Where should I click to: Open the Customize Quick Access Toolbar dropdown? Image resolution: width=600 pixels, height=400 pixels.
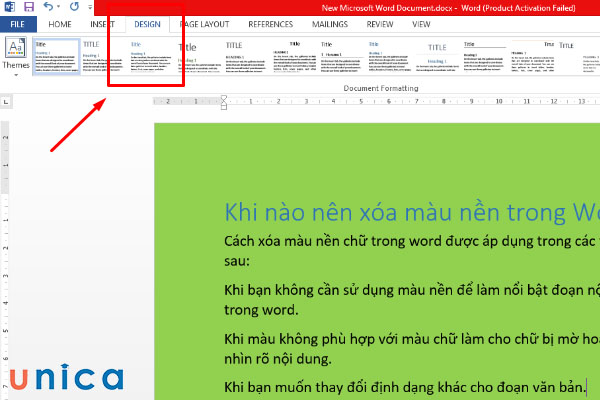point(90,7)
